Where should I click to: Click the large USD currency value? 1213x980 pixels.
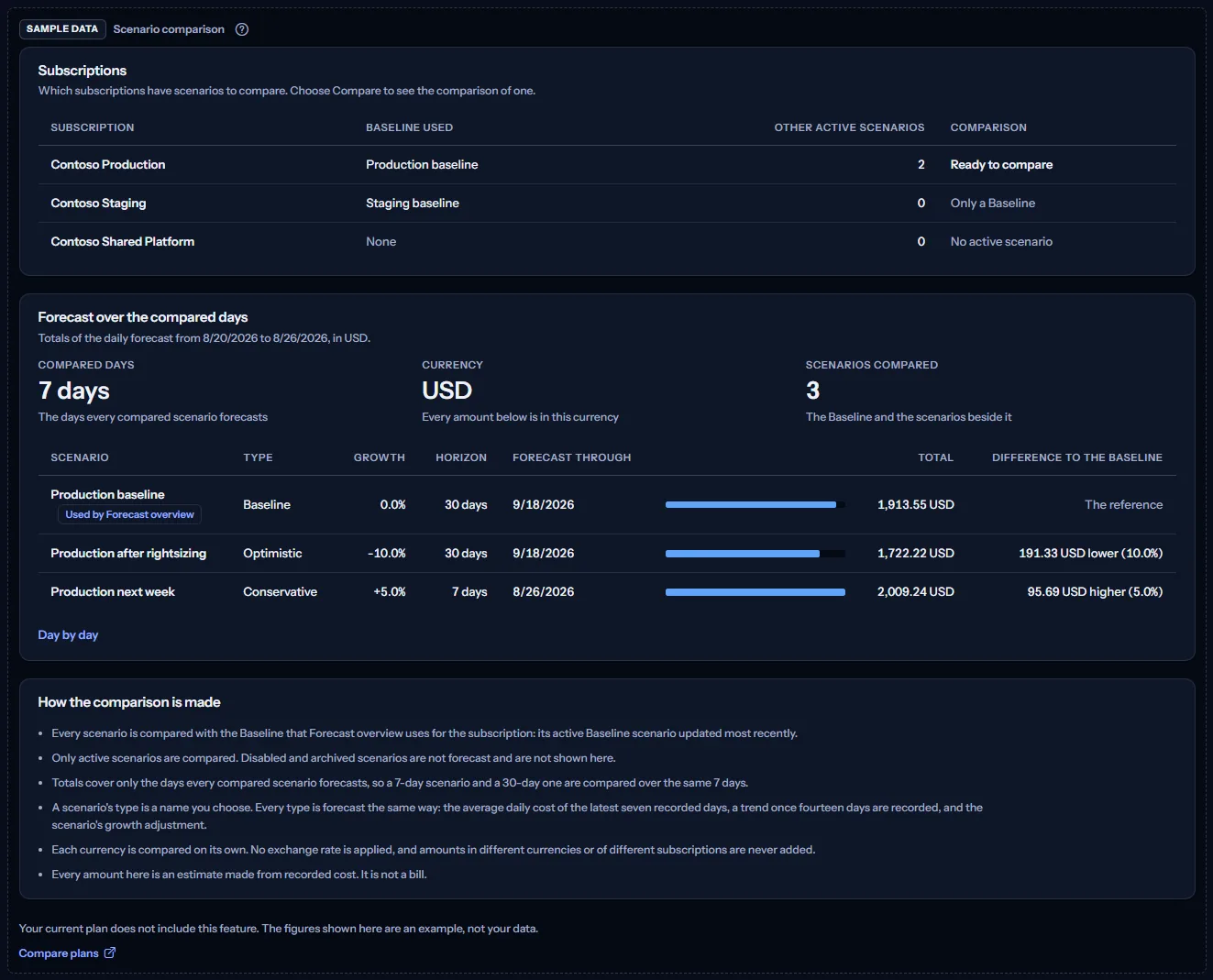tap(447, 391)
